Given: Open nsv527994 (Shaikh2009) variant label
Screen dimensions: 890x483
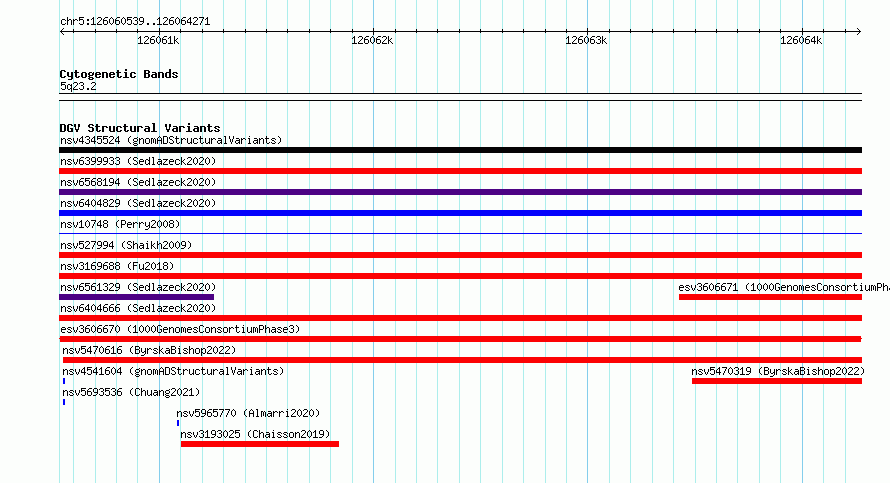Looking at the screenshot, I should (x=126, y=245).
